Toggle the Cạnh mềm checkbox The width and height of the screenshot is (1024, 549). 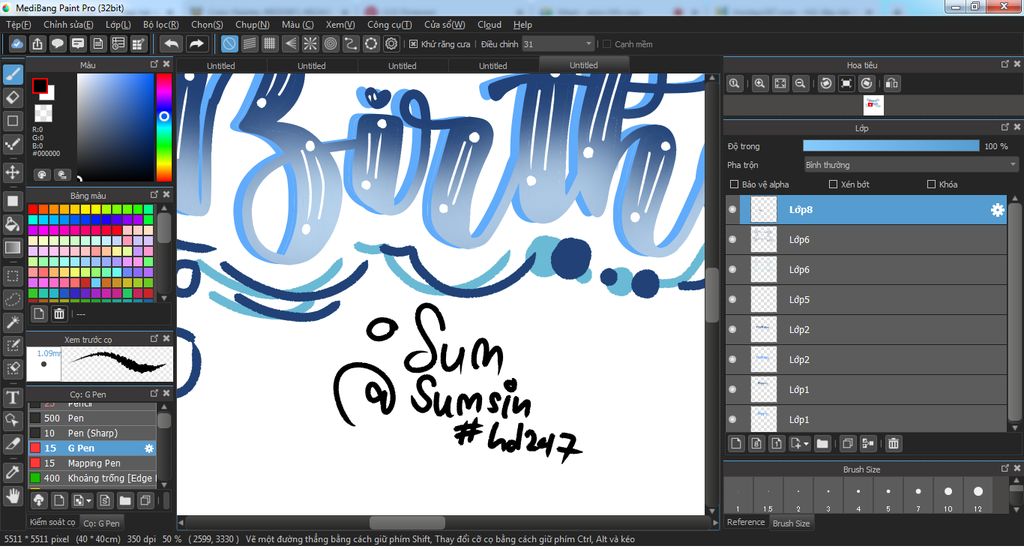point(607,44)
